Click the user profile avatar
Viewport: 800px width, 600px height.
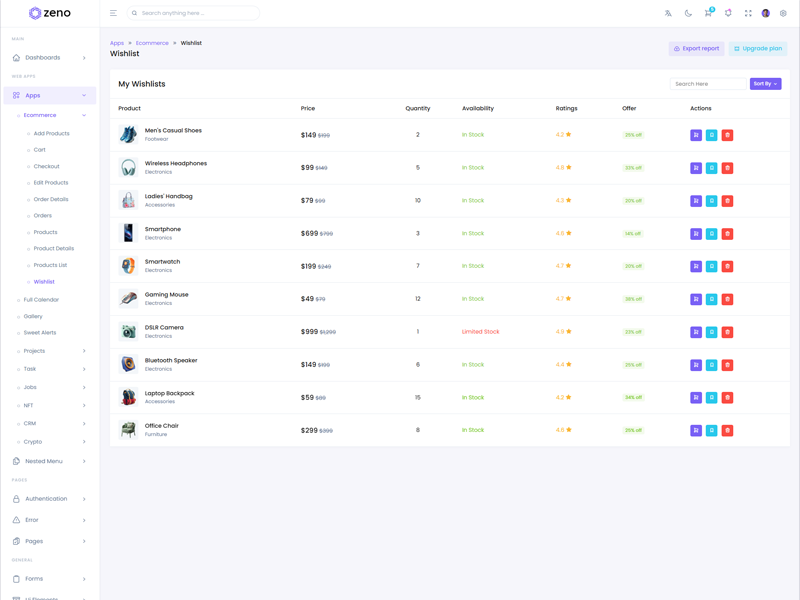click(766, 13)
